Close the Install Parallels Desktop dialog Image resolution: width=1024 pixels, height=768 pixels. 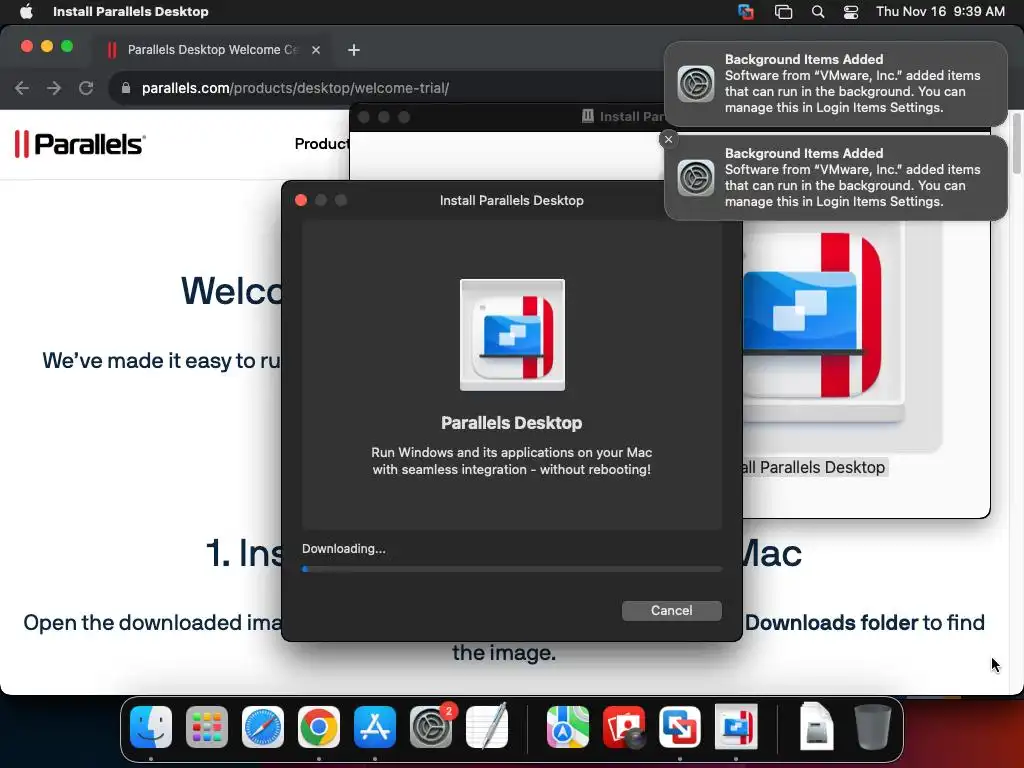pos(301,200)
